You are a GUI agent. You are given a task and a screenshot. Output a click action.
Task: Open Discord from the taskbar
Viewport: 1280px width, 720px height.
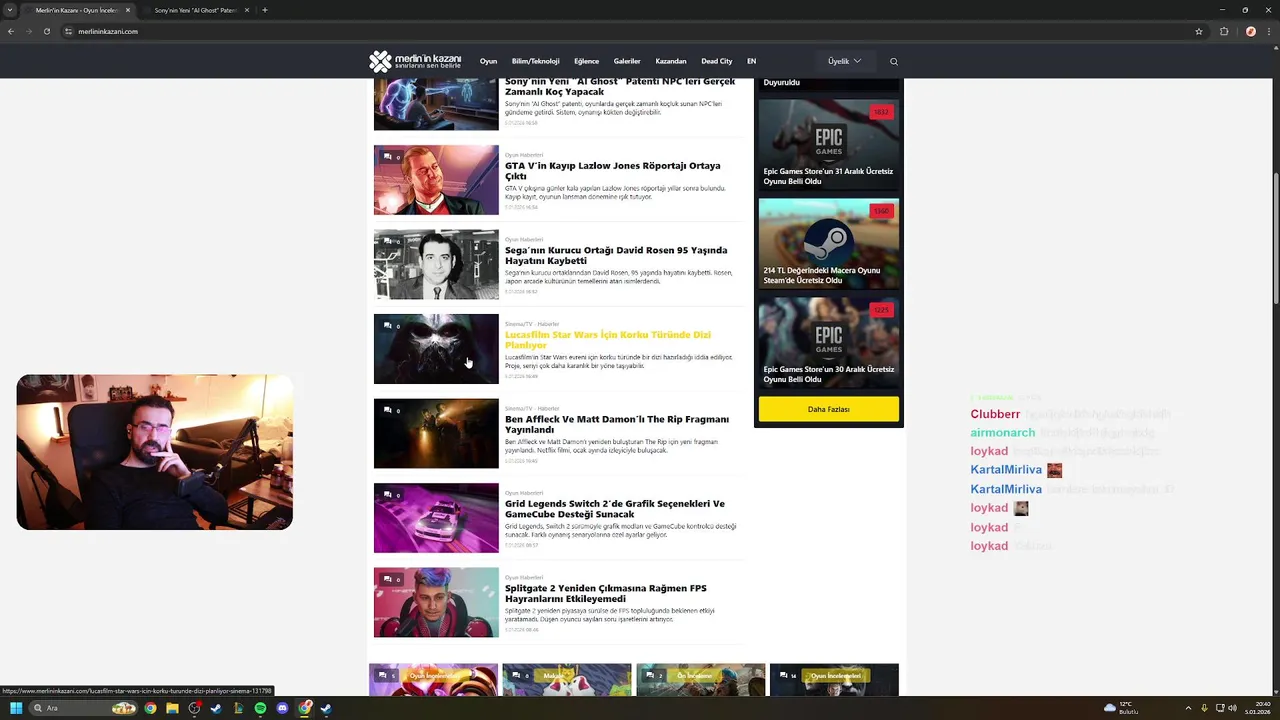tap(282, 708)
